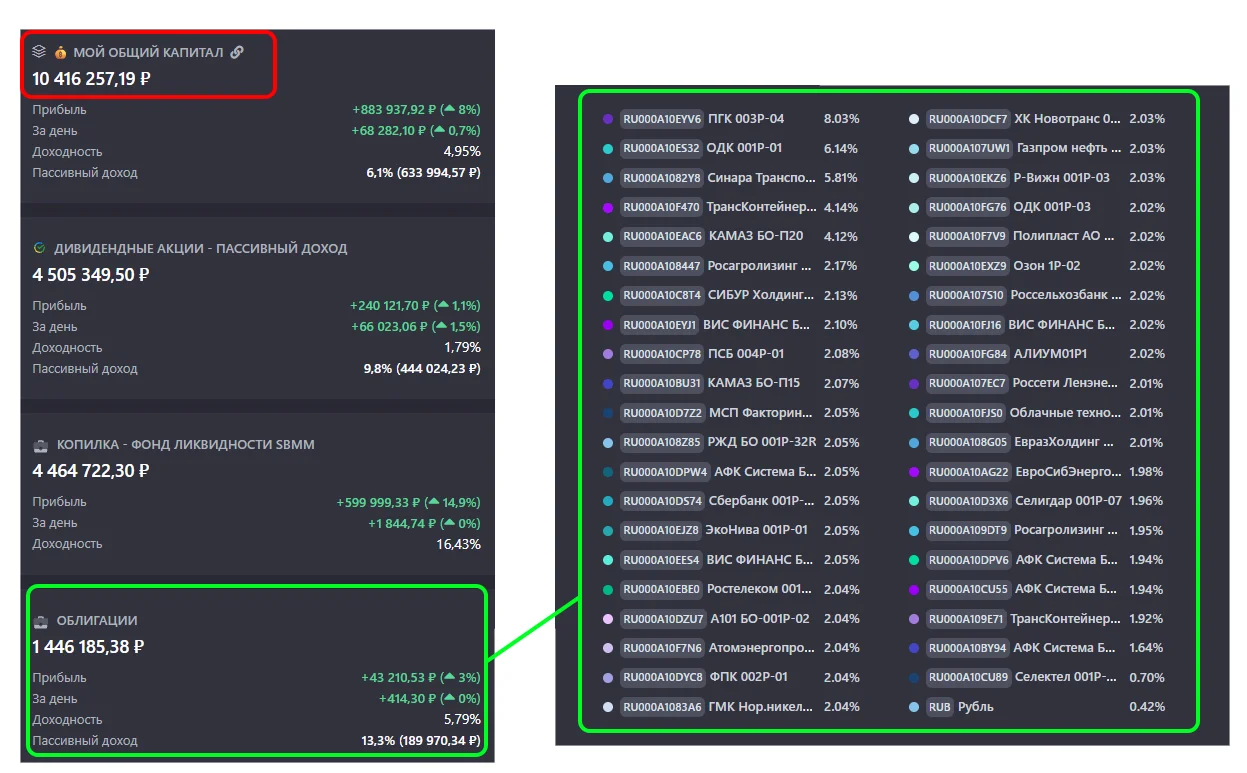Screen dimensions: 1247x773
Task: Select the А101 БО-001Р-02 bond name
Action: pos(760,619)
